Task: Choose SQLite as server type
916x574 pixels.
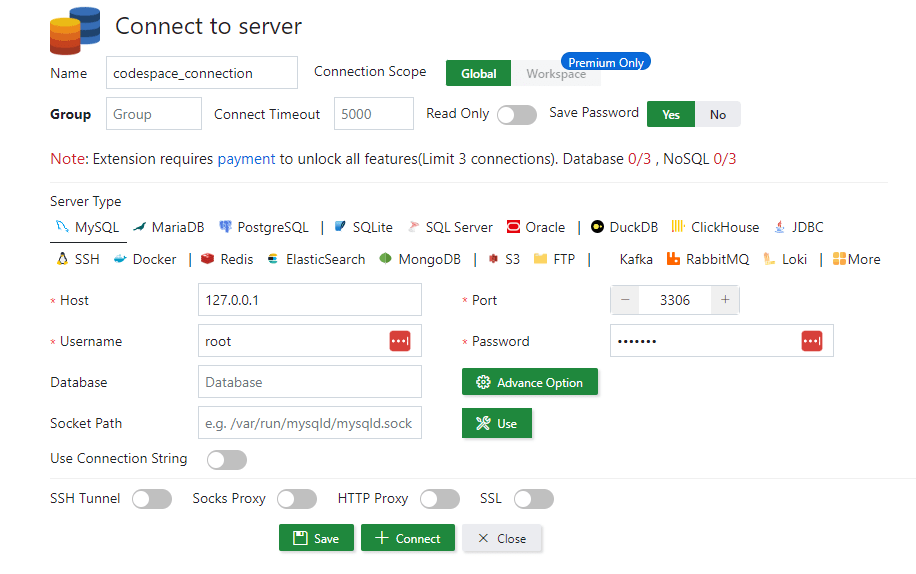Action: (x=363, y=227)
